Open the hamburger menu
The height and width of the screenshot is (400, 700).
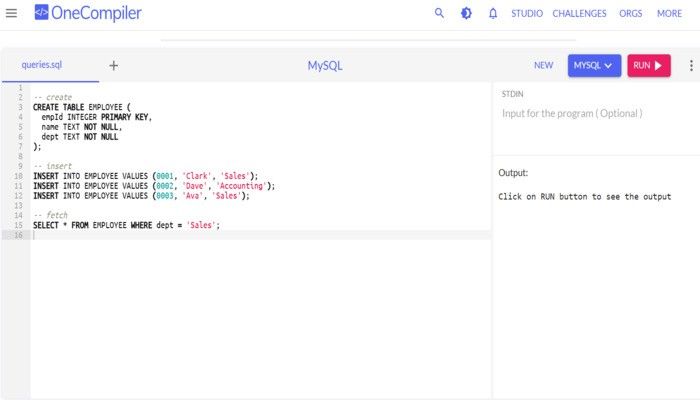[11, 13]
